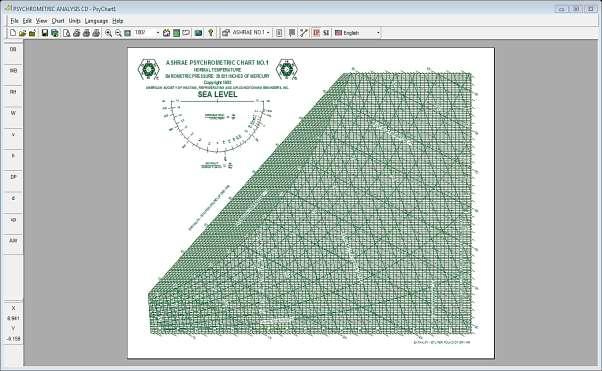This screenshot has width=602, height=371.
Task: Open an existing chart file
Action: click(22, 33)
